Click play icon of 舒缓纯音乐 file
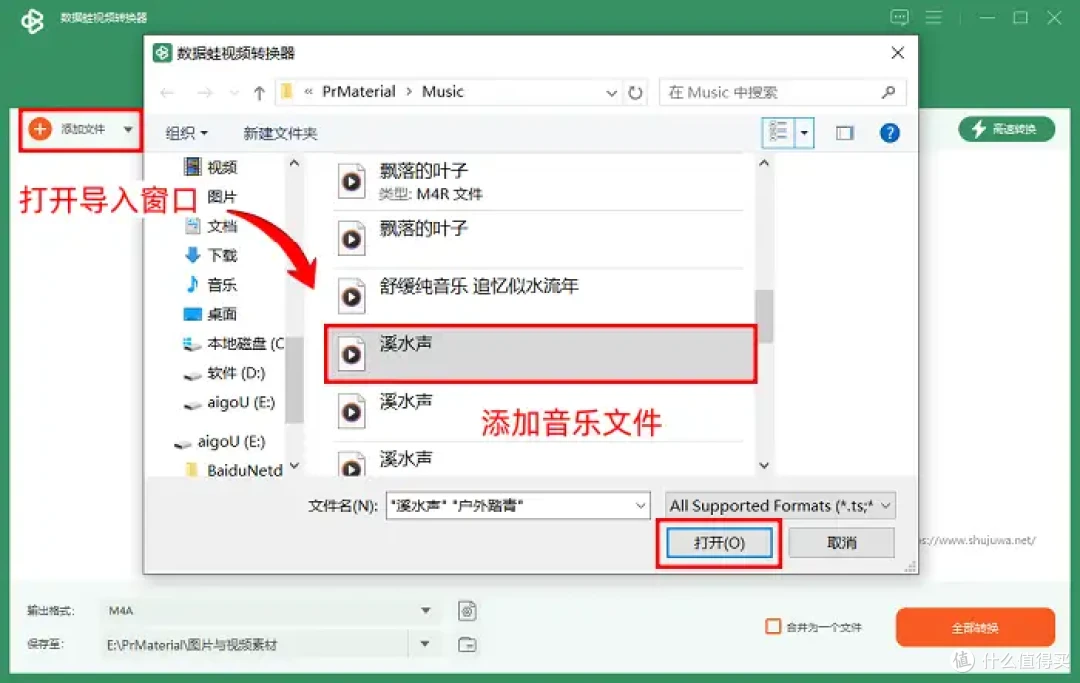 [x=352, y=297]
